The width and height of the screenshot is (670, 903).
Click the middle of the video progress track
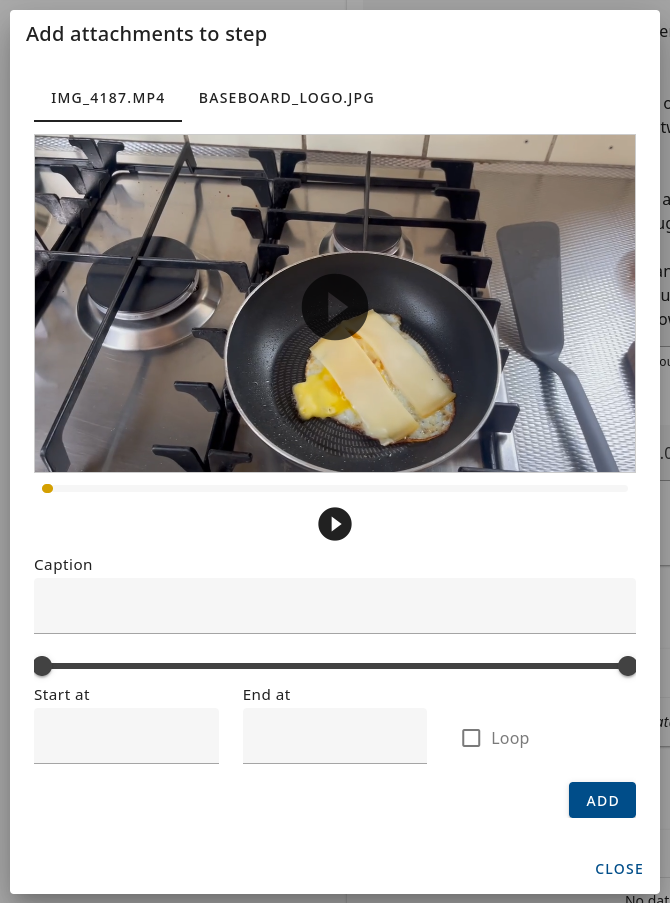click(335, 488)
